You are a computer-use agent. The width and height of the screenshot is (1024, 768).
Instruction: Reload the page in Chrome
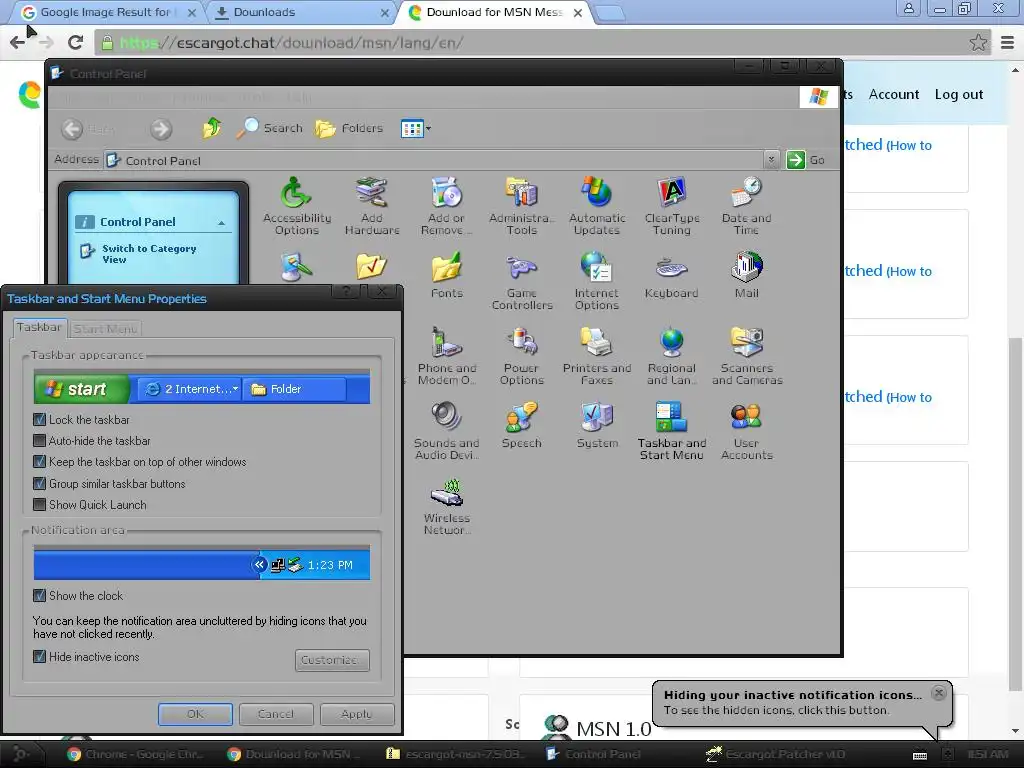pos(75,43)
